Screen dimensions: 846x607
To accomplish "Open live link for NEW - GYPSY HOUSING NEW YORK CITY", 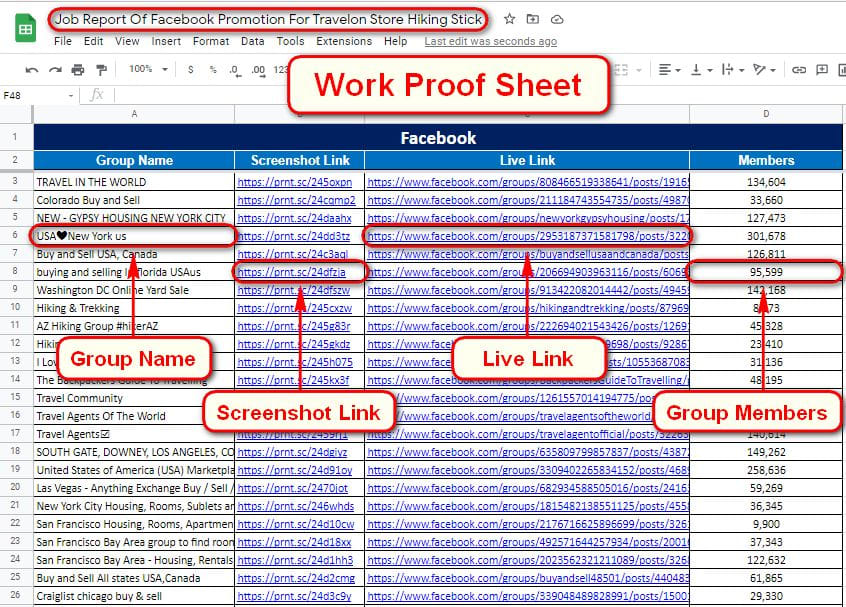I will pyautogui.click(x=528, y=218).
